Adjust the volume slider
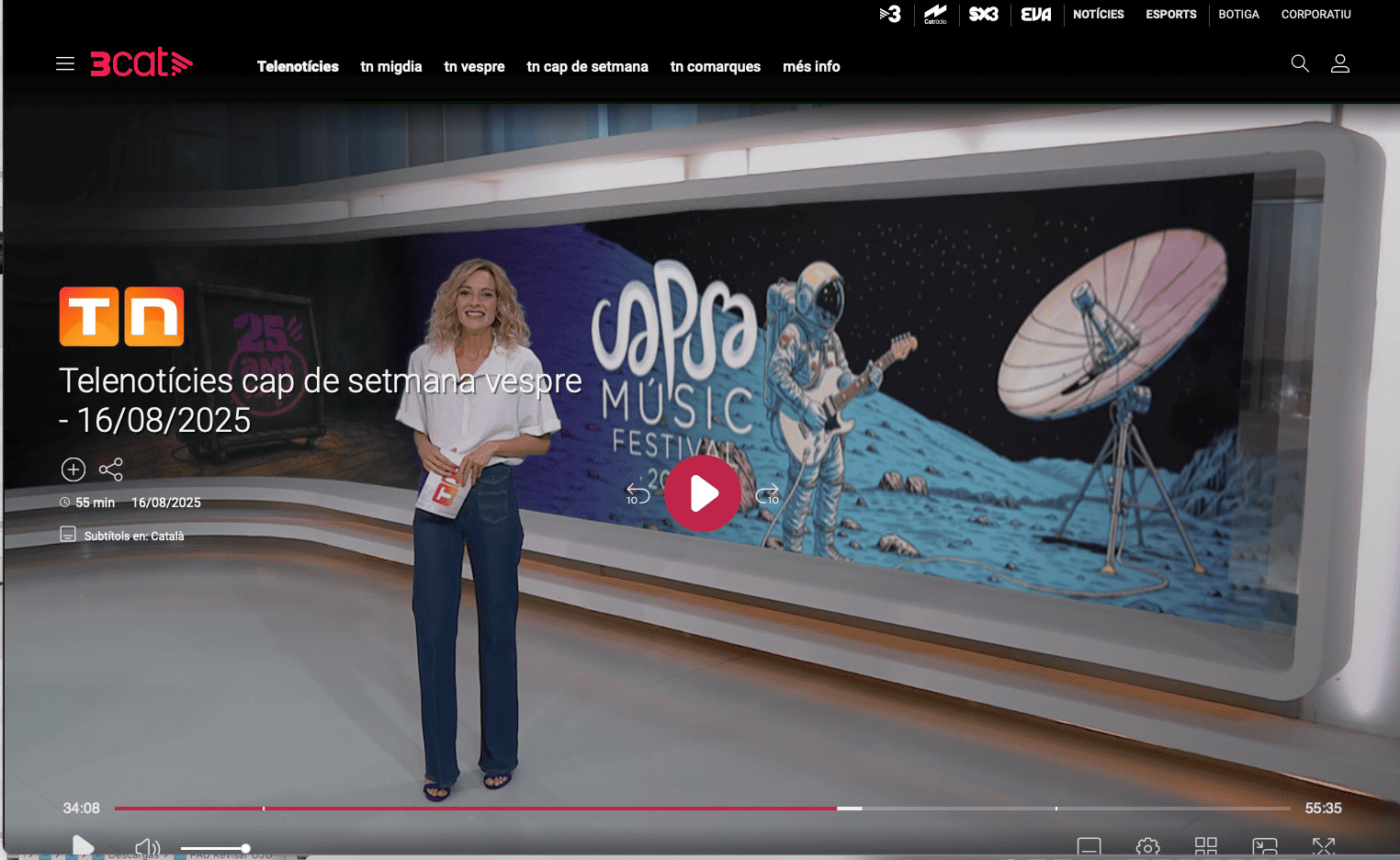Viewport: 1400px width, 860px height. 214,848
